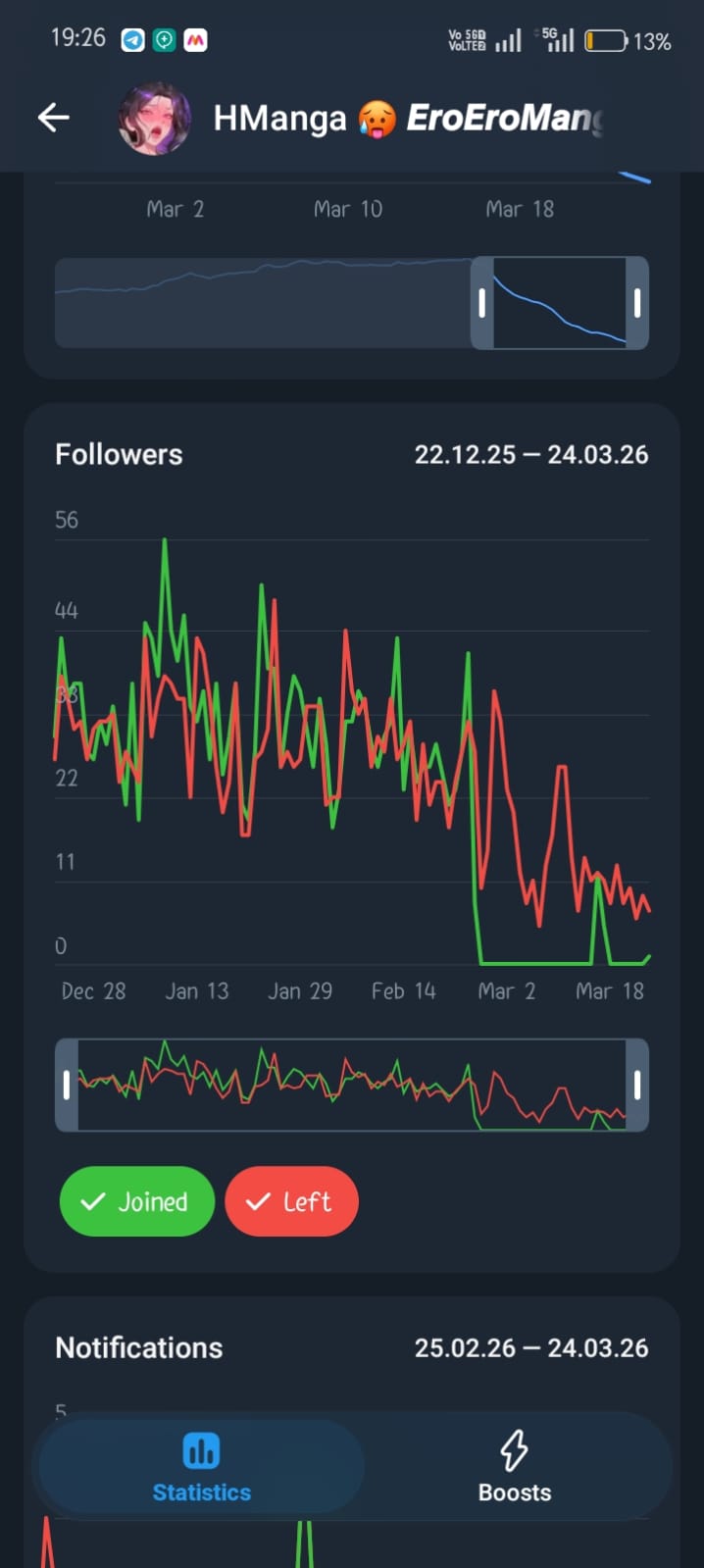Tap the Statistics bar chart icon

(x=201, y=1451)
